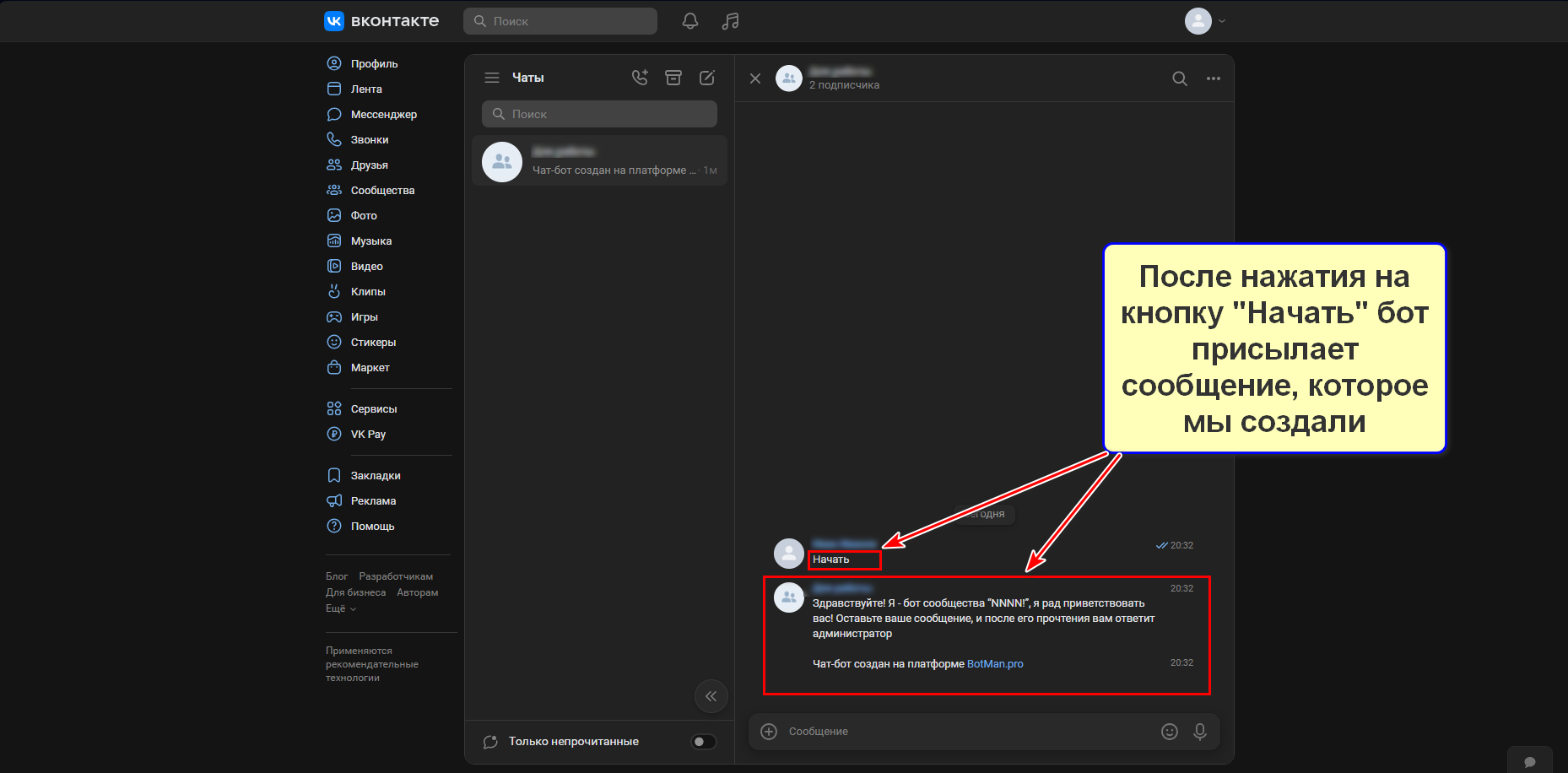
Task: Open the floating chat bubble button
Action: (x=1530, y=760)
